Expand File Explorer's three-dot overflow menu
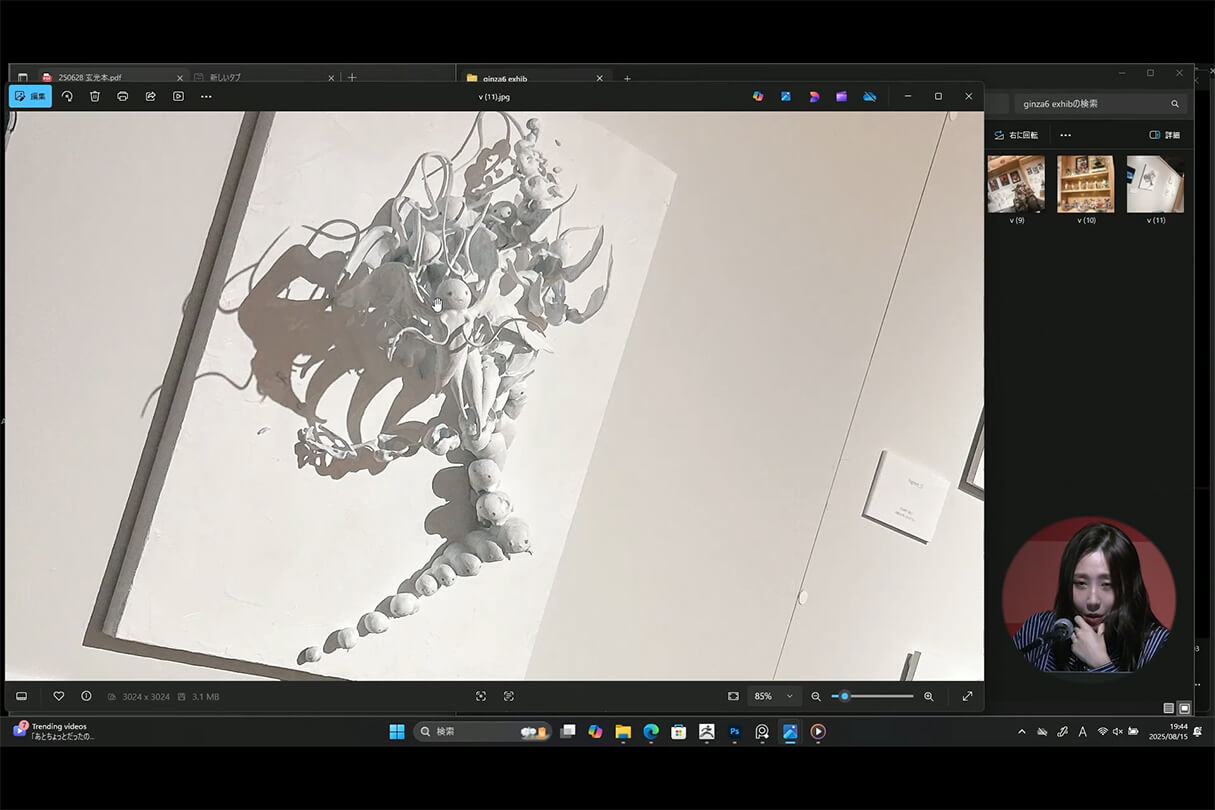 click(1065, 135)
